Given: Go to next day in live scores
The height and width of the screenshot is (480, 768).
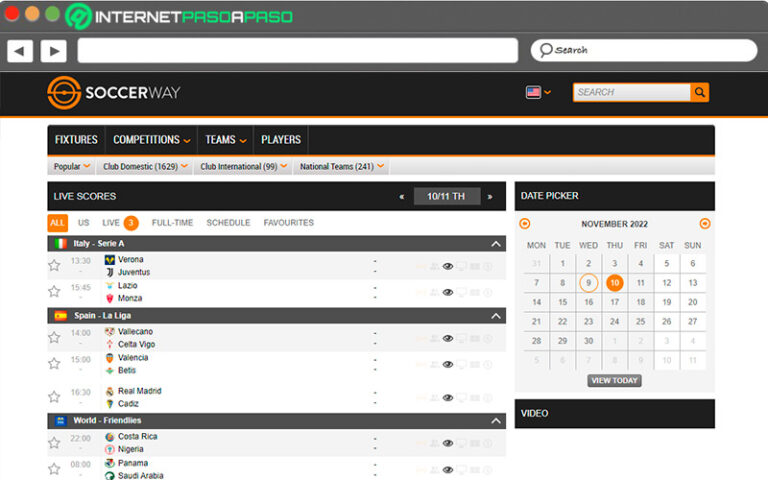Looking at the screenshot, I should click(490, 197).
